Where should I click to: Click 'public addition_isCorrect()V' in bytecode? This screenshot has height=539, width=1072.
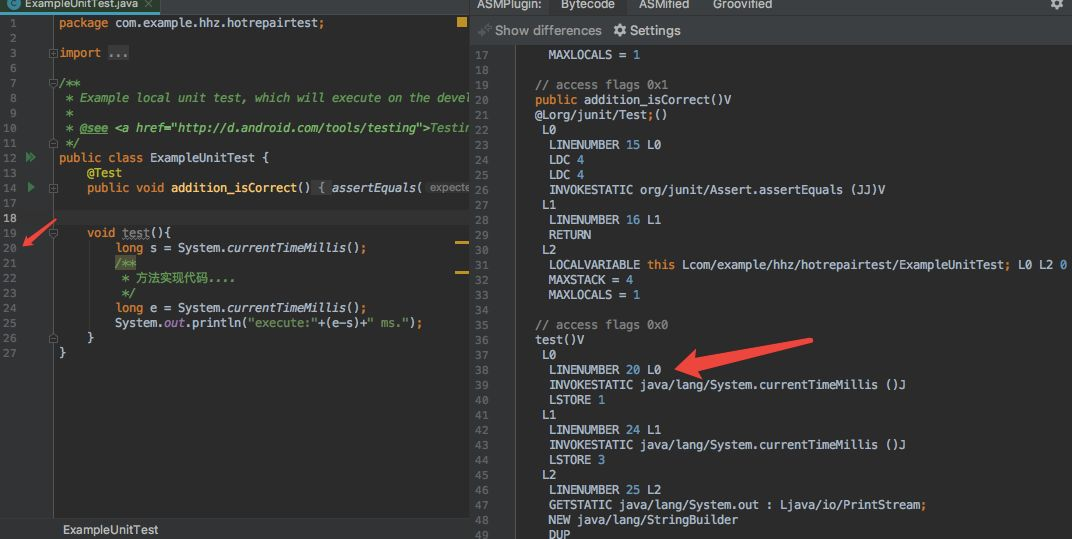pos(633,99)
